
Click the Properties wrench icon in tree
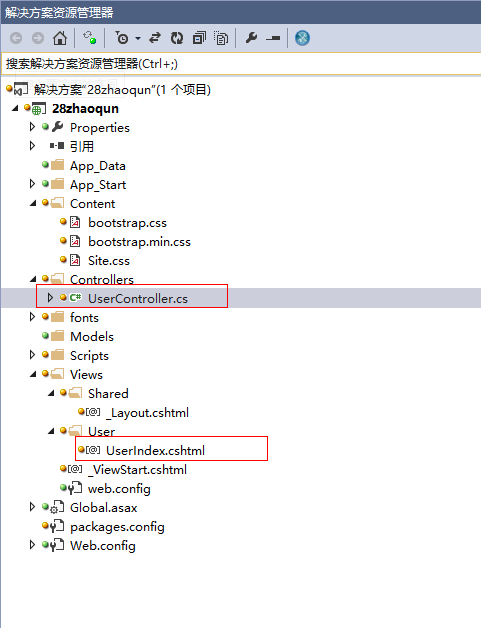click(58, 127)
